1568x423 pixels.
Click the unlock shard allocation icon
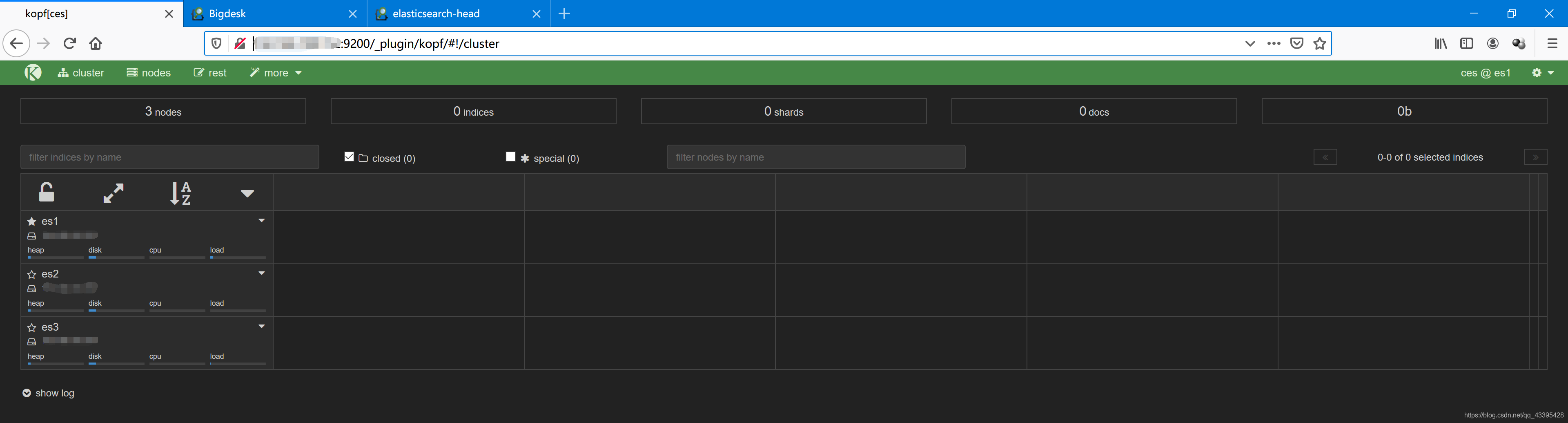[47, 192]
